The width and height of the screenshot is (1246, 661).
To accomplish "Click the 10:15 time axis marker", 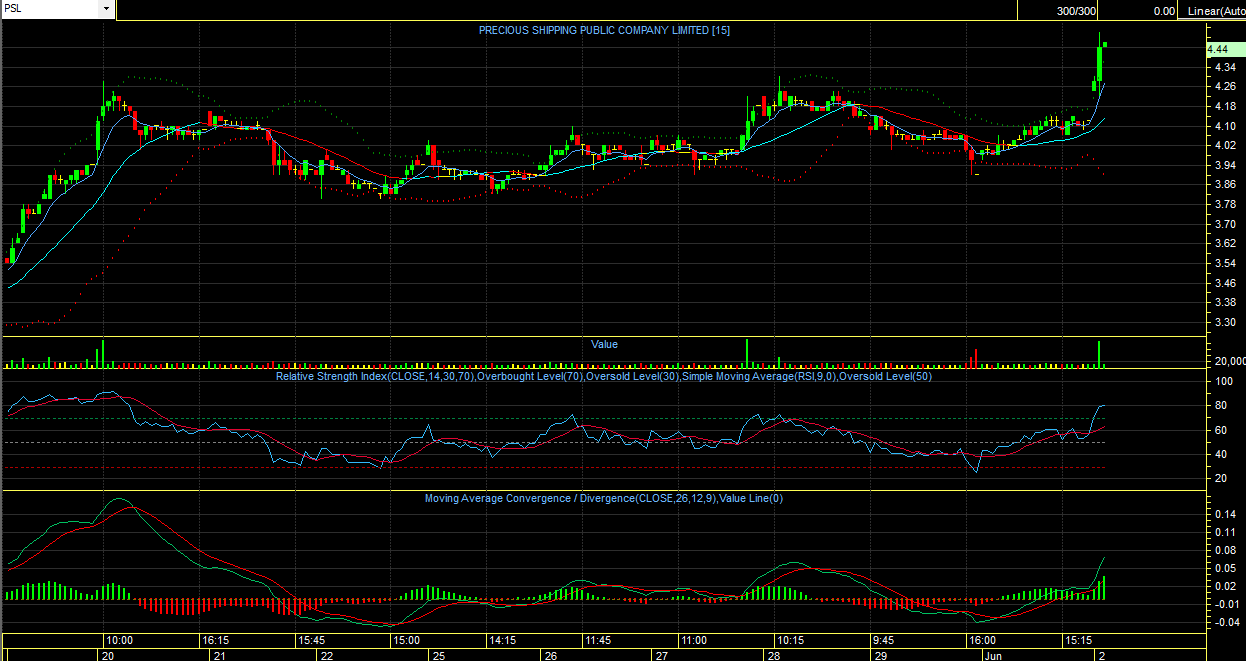I will (x=789, y=640).
